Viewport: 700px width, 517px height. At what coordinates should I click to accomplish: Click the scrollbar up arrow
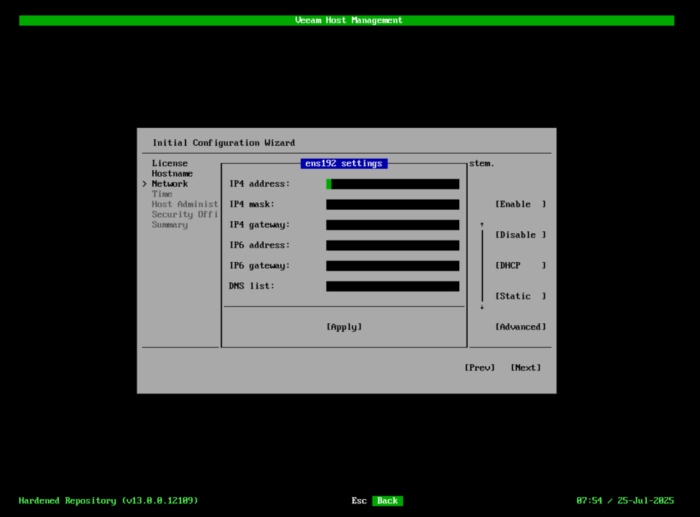tap(482, 224)
